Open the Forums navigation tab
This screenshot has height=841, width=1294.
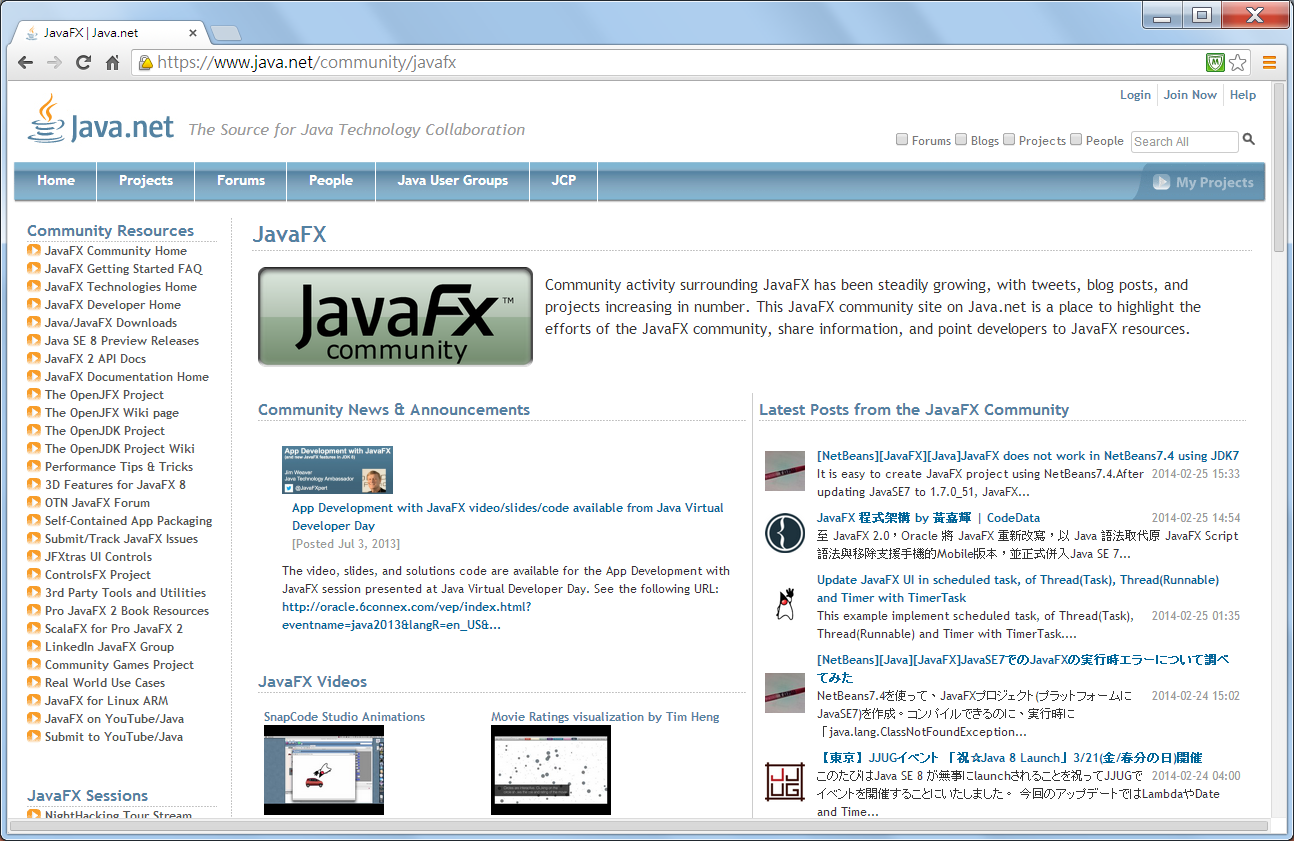click(x=241, y=181)
